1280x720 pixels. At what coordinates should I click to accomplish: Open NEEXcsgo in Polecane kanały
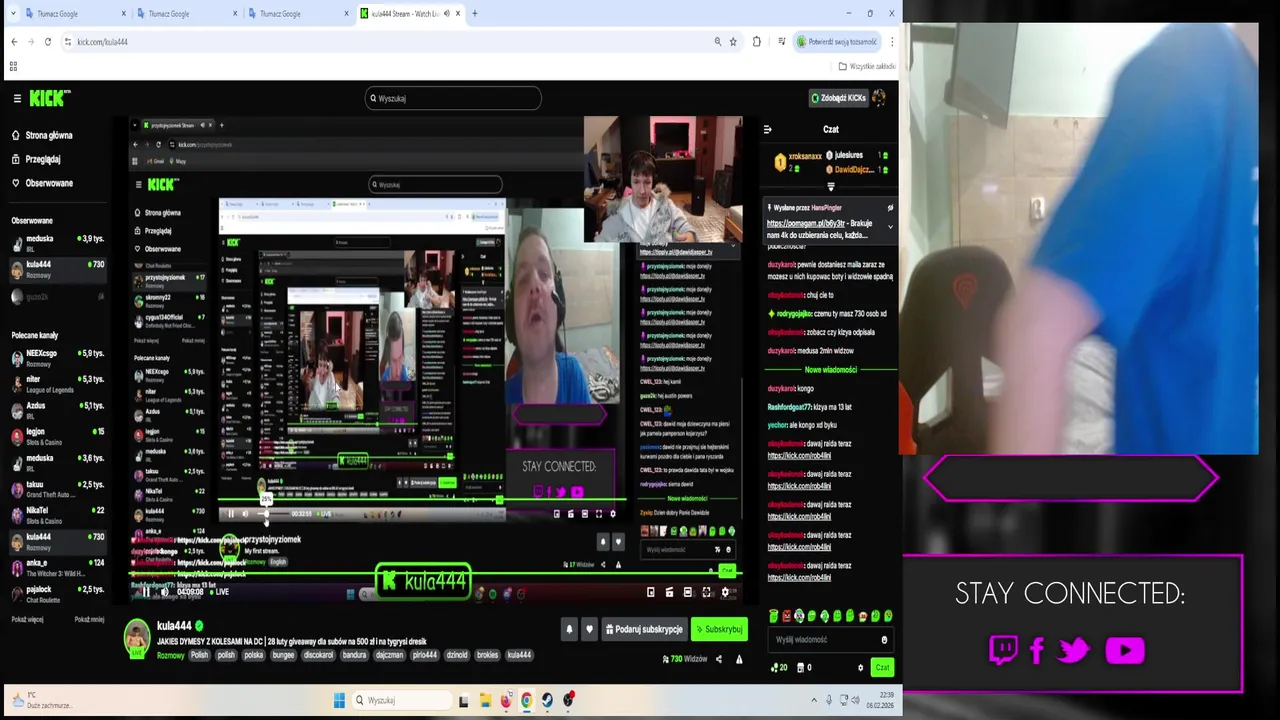[x=58, y=358]
